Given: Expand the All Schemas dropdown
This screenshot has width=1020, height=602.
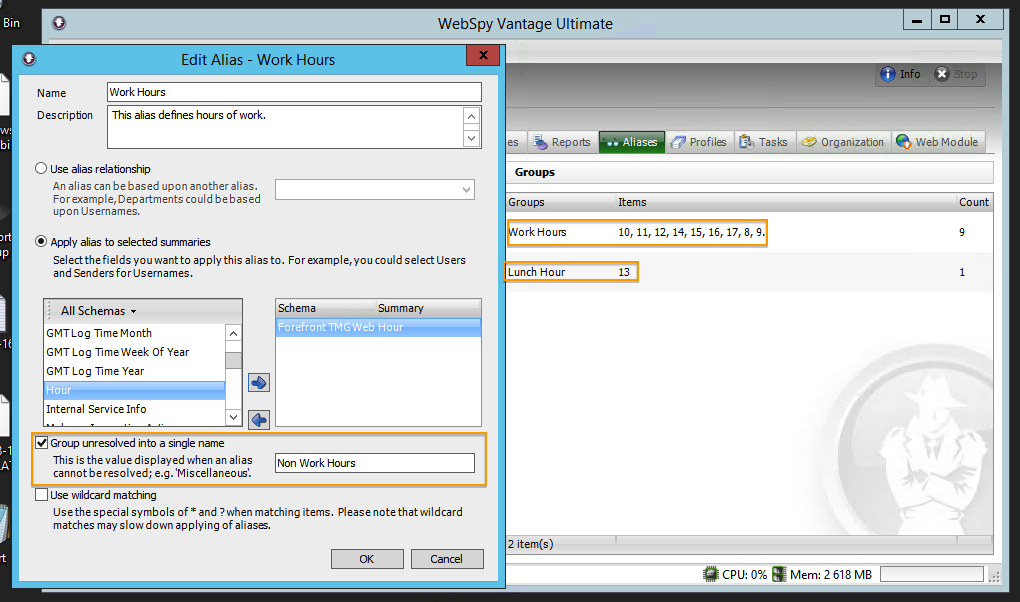Looking at the screenshot, I should click(99, 311).
